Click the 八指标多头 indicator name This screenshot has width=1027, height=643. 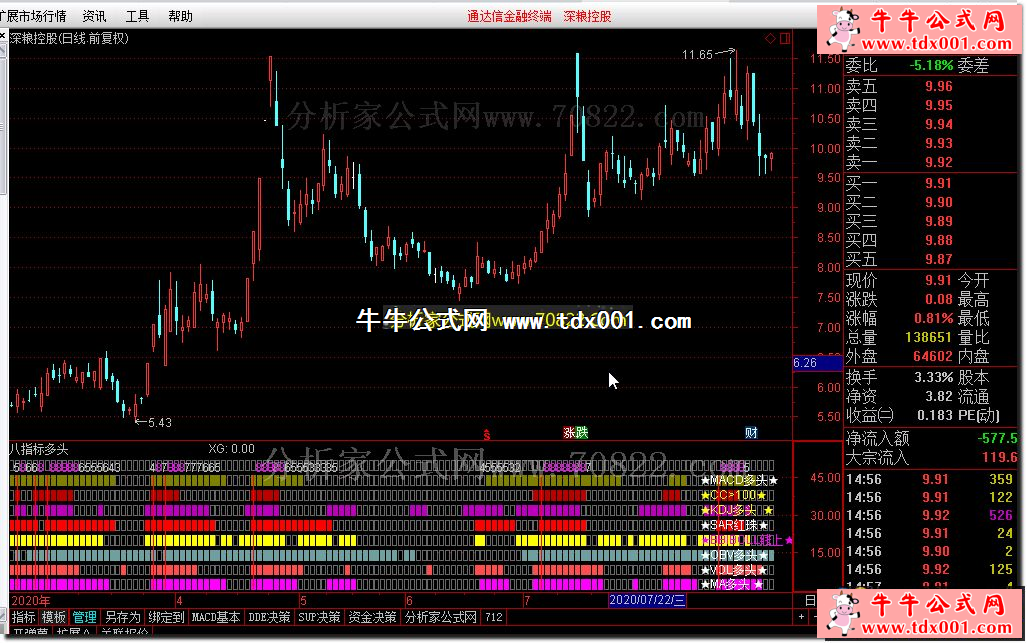pos(39,449)
